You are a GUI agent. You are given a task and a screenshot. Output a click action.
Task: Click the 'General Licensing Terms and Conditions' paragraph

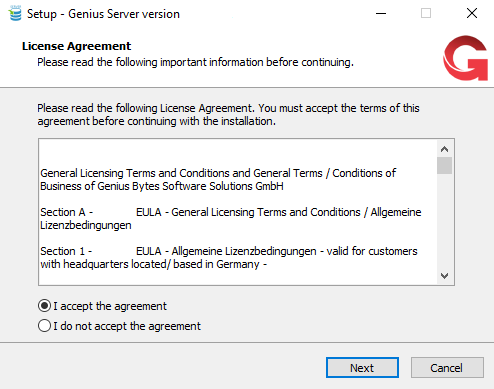tap(218, 179)
